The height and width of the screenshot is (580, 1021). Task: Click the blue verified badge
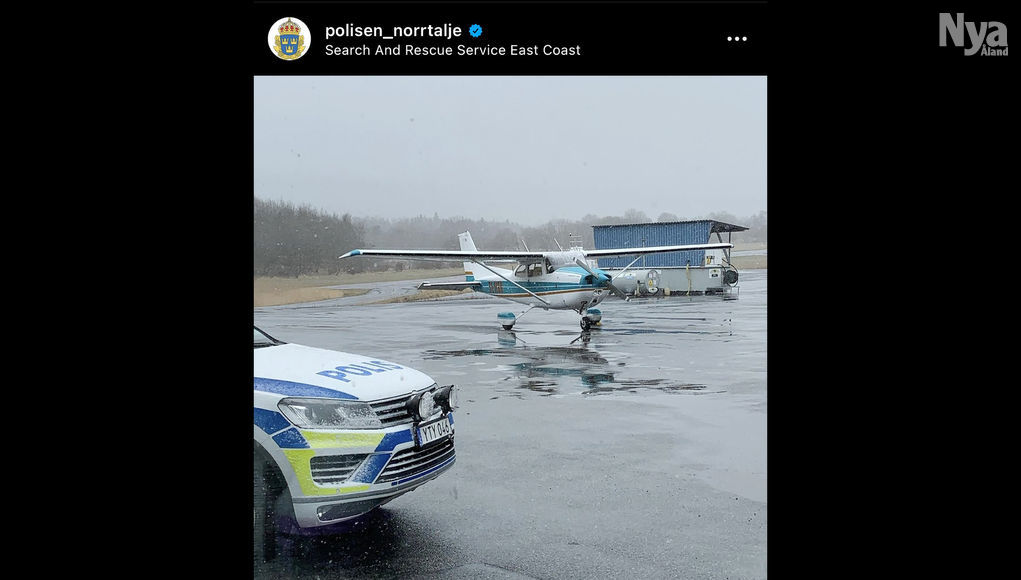[475, 31]
